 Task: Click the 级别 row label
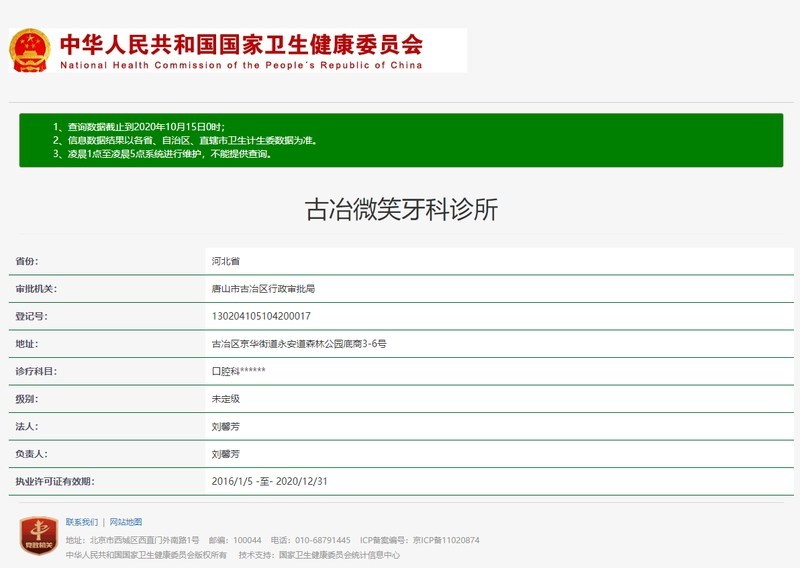click(x=27, y=399)
